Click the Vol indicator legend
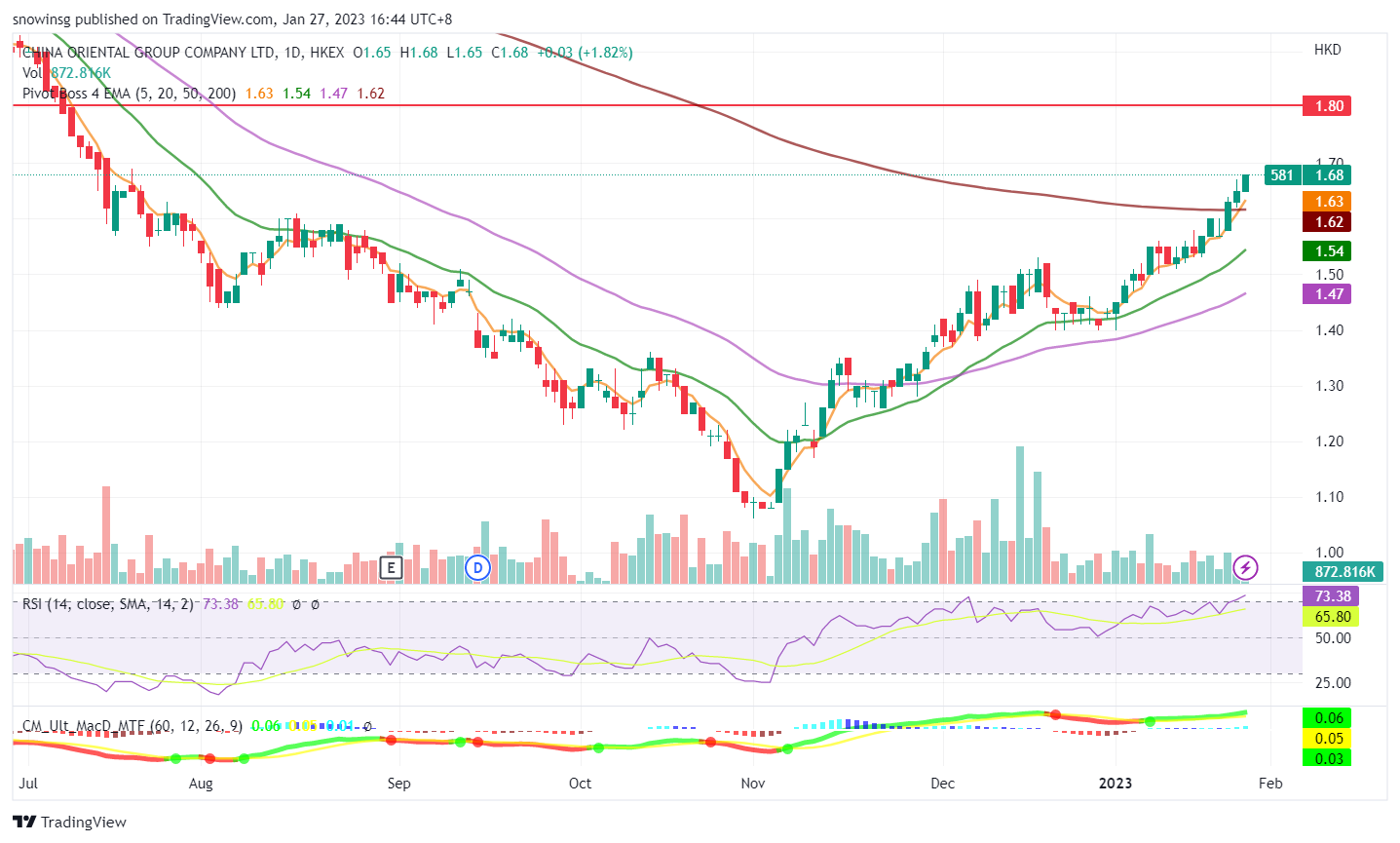This screenshot has height=843, width=1400. point(32,73)
